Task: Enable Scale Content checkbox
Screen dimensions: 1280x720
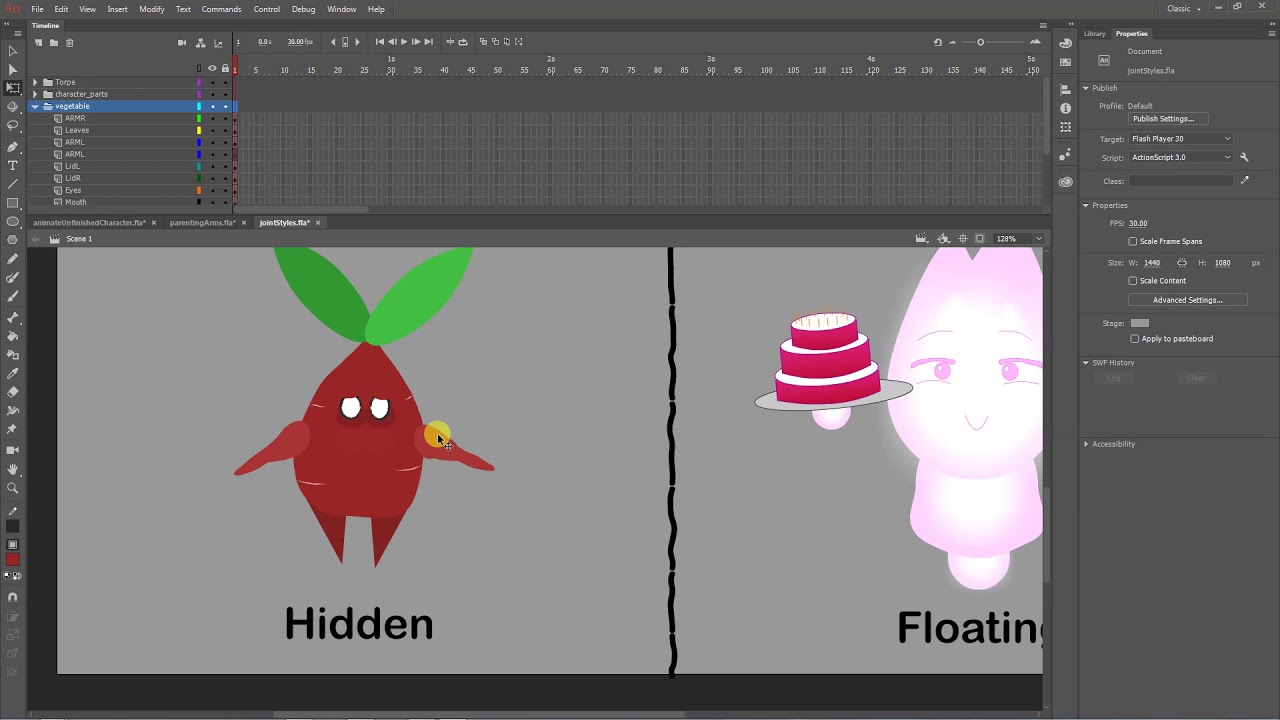Action: [x=1133, y=281]
